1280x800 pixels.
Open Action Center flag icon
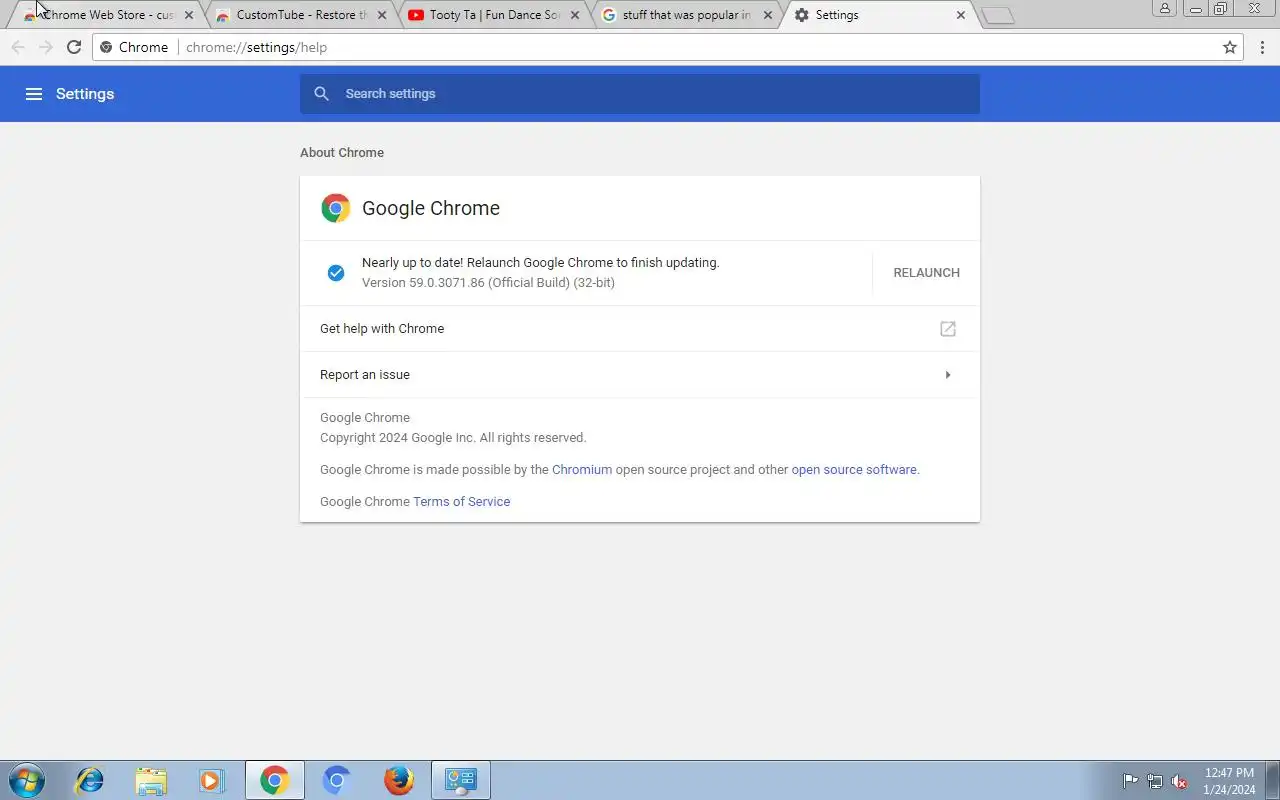click(x=1131, y=781)
